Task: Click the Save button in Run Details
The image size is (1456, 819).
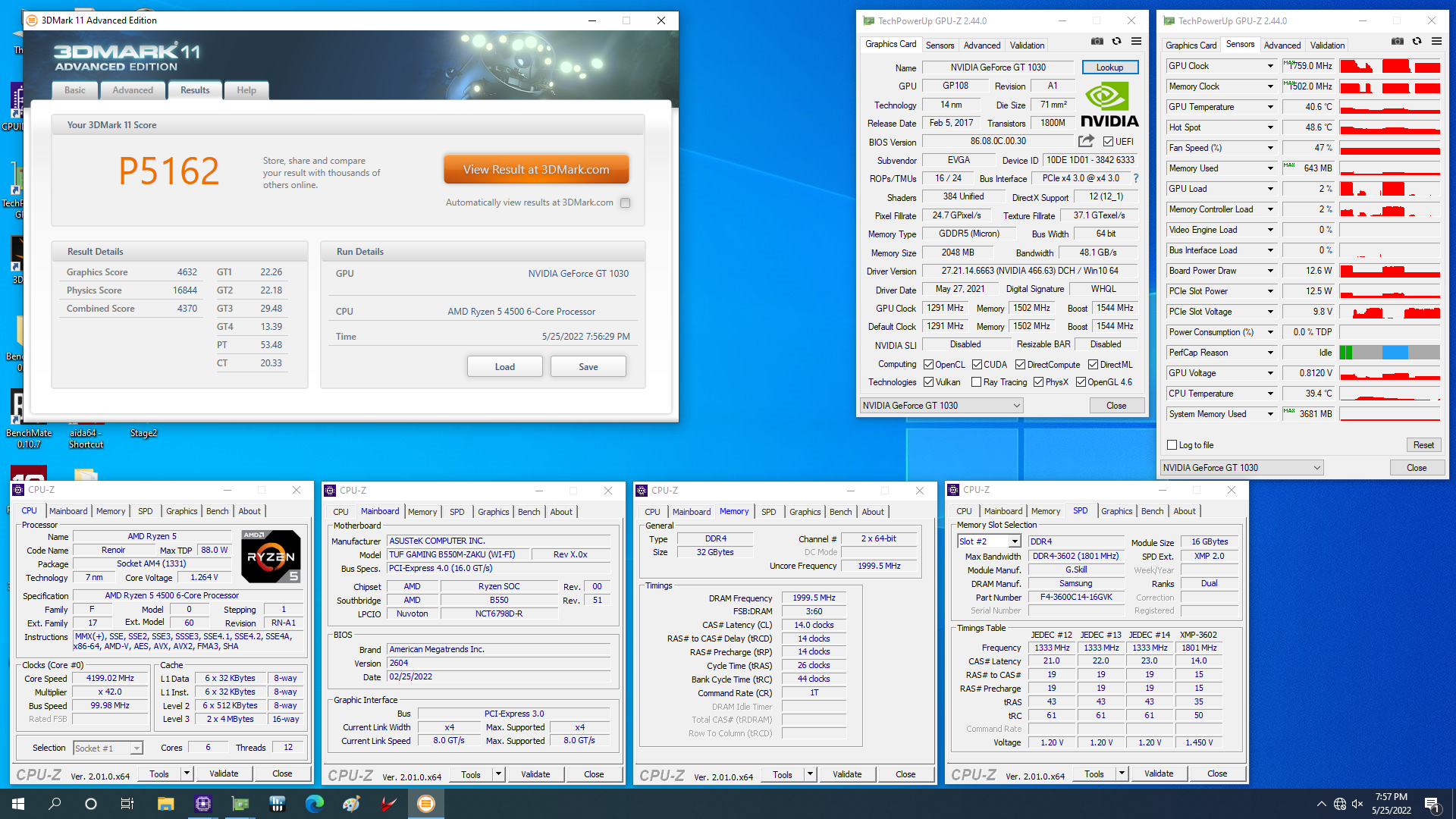Action: pyautogui.click(x=588, y=367)
